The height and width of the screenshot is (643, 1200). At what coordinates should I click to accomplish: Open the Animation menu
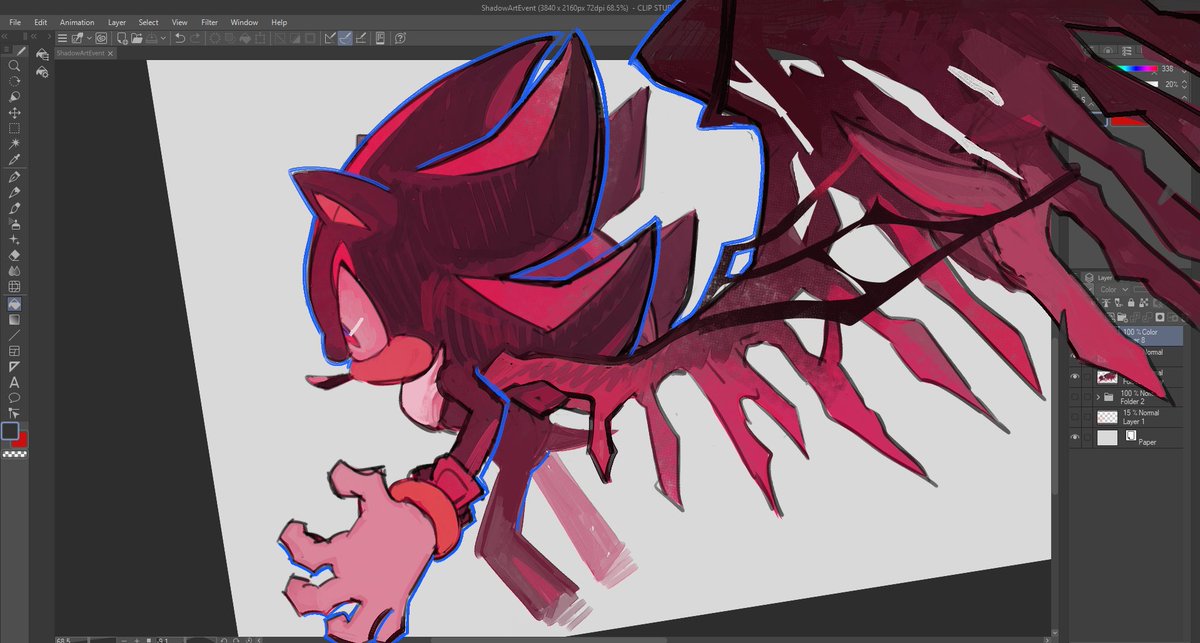coord(77,22)
